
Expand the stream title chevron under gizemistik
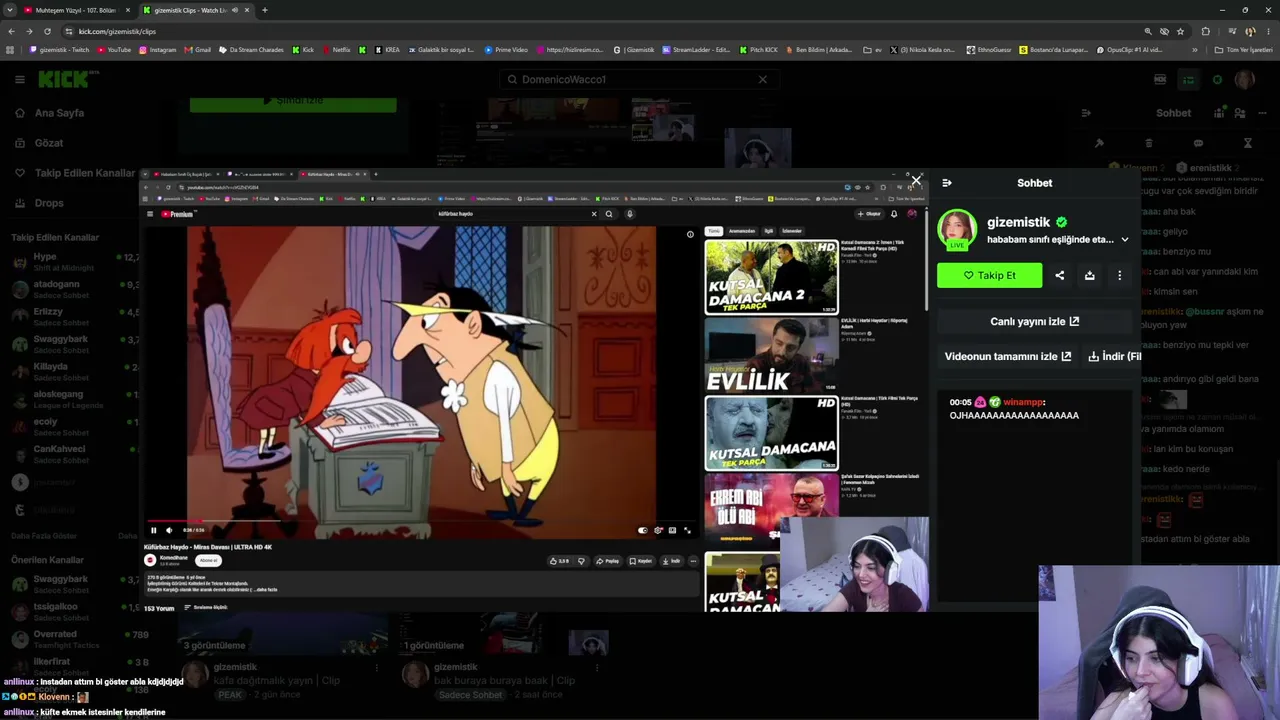click(x=1125, y=240)
